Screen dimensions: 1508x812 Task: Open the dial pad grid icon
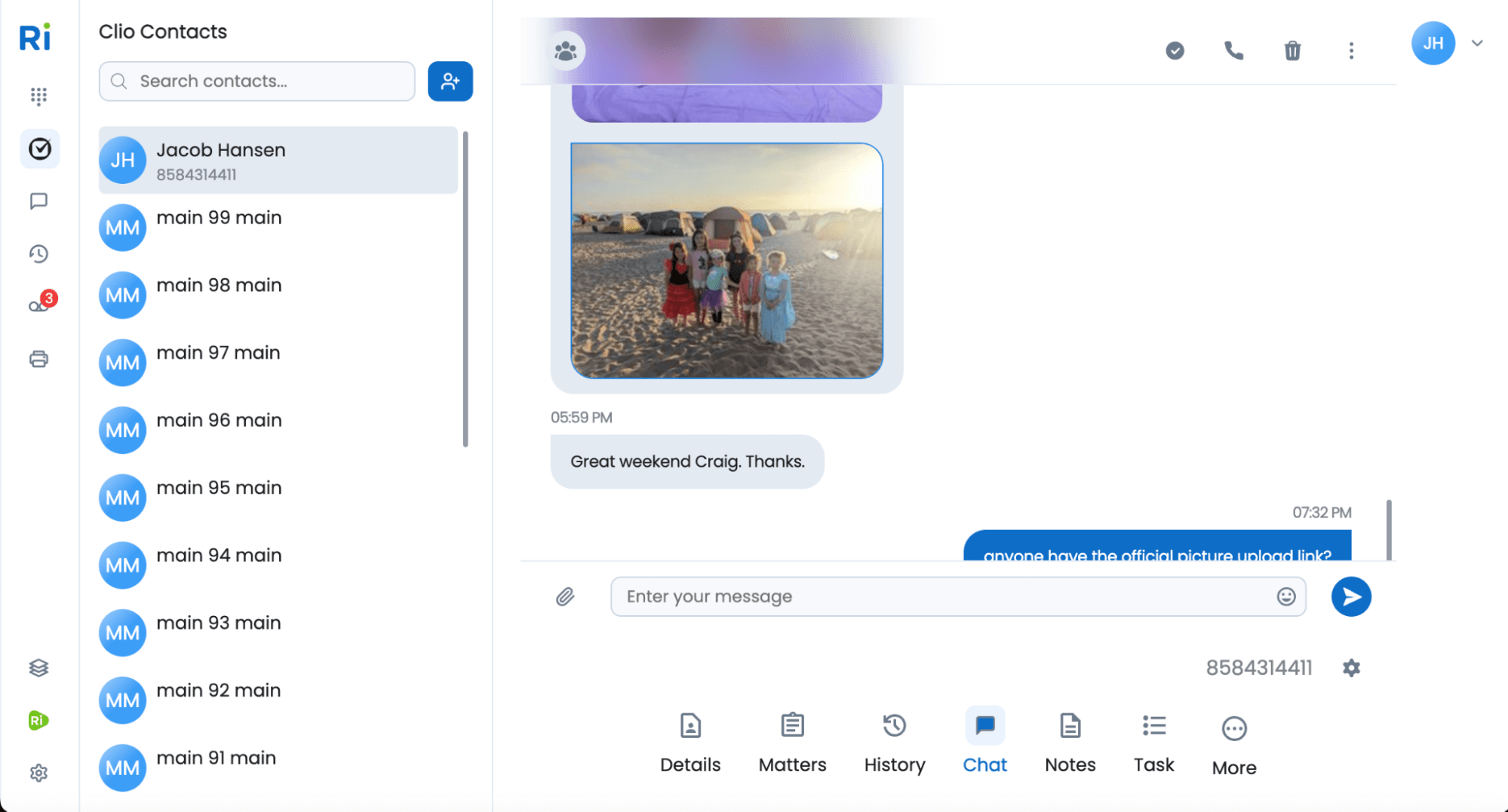click(x=39, y=96)
